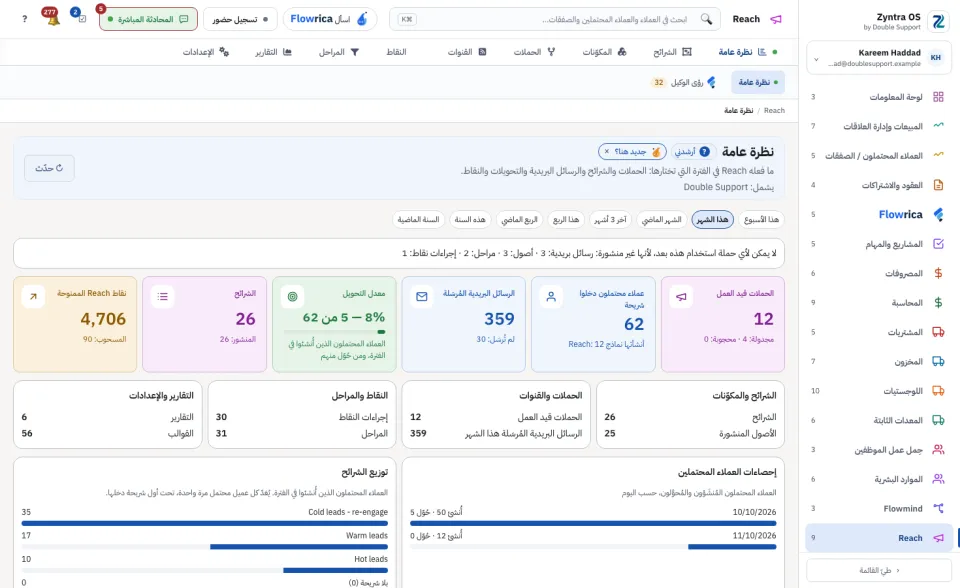Select the هذا الربع period filter
The width and height of the screenshot is (960, 588).
pos(566,219)
